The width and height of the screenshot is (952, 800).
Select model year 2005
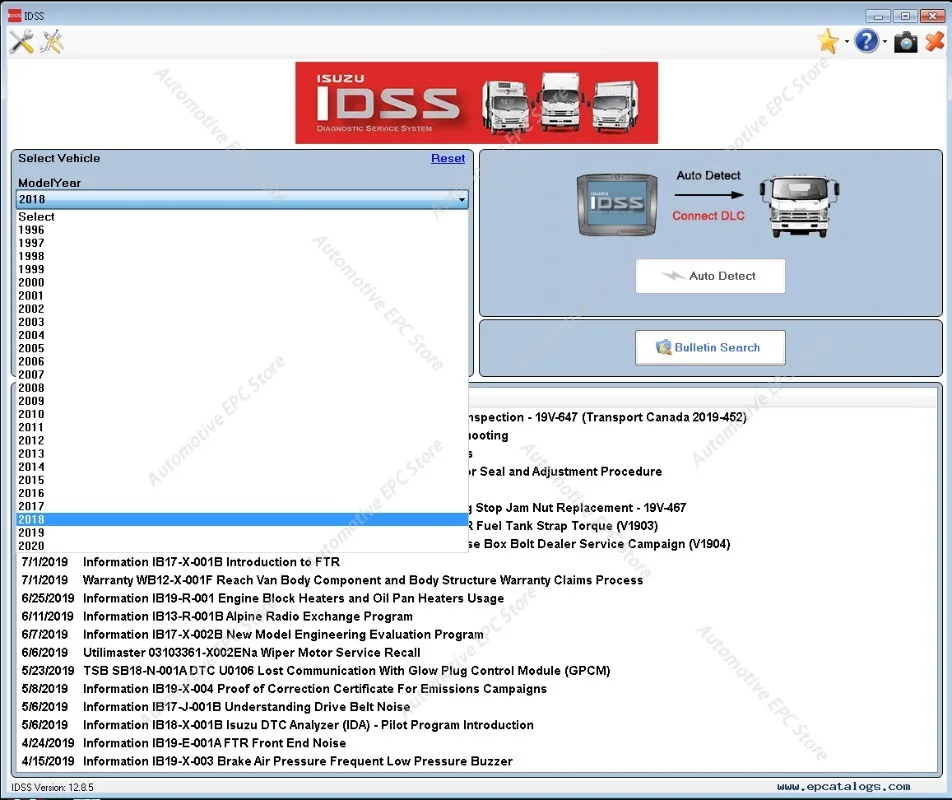[x=242, y=348]
